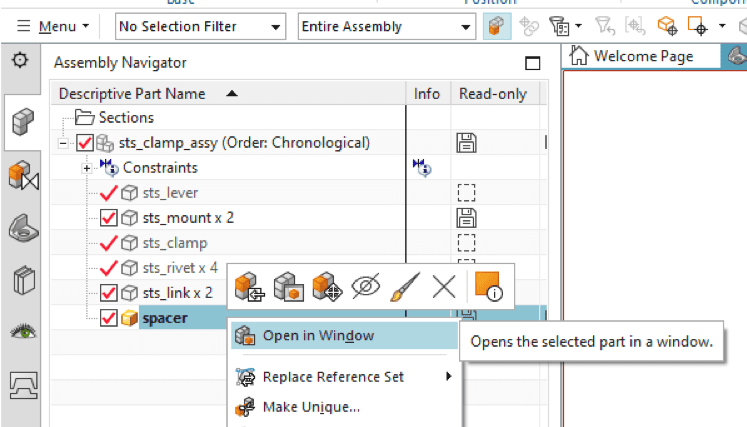This screenshot has width=747, height=427.
Task: Select the Assembly Navigator tab icon
Action: tap(23, 121)
